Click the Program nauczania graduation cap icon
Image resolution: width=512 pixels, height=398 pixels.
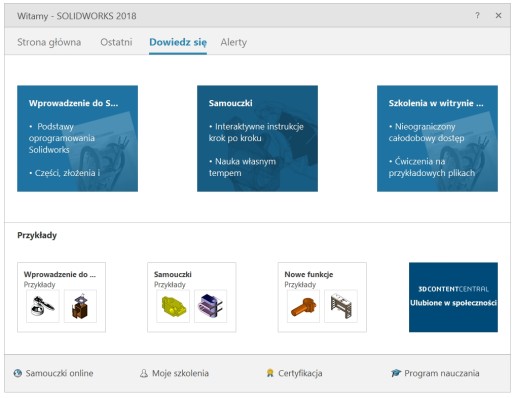396,373
